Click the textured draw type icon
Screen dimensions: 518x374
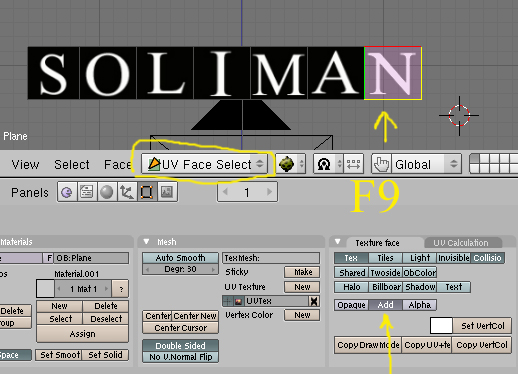coord(286,164)
